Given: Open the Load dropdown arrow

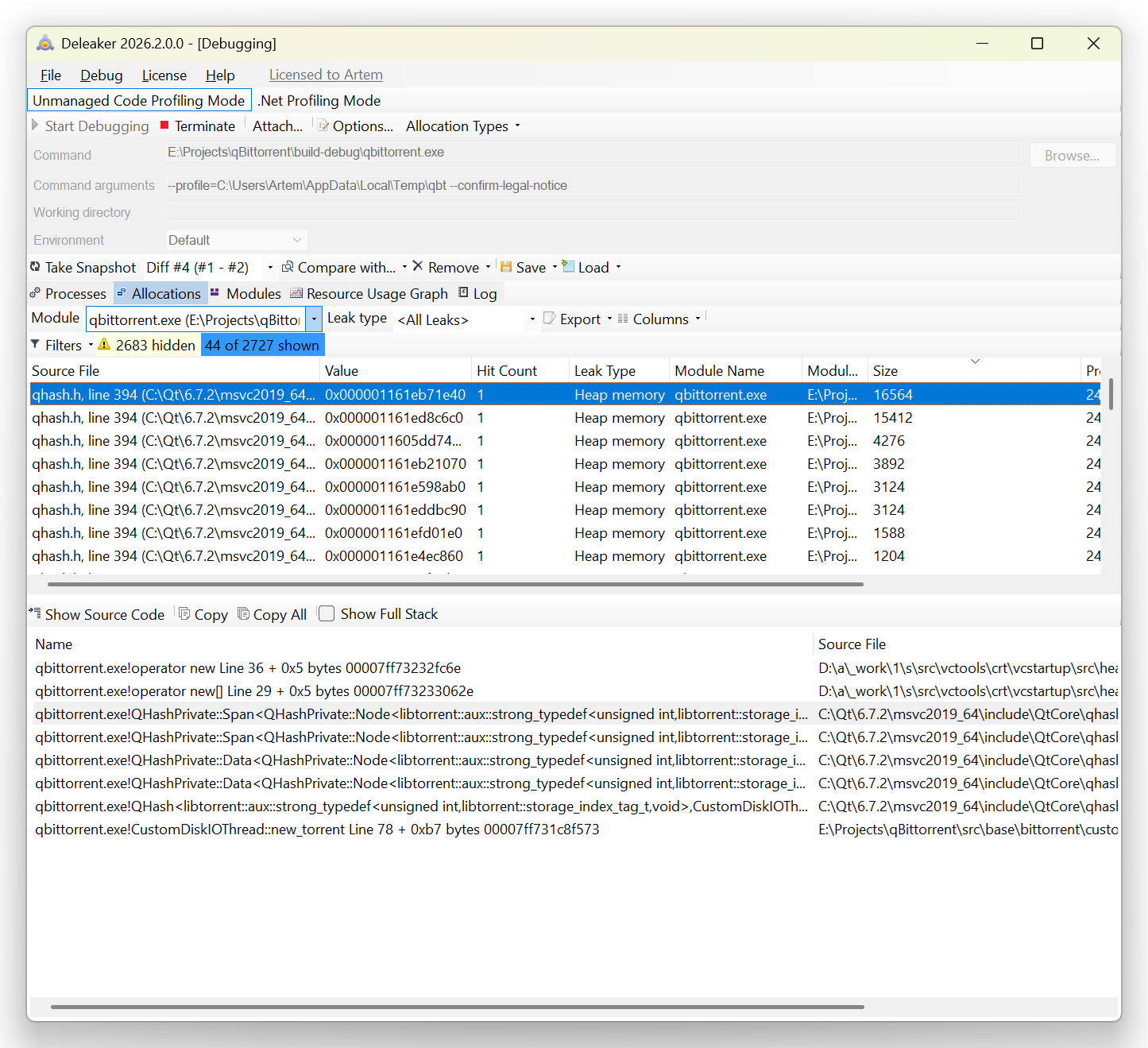Looking at the screenshot, I should (618, 267).
